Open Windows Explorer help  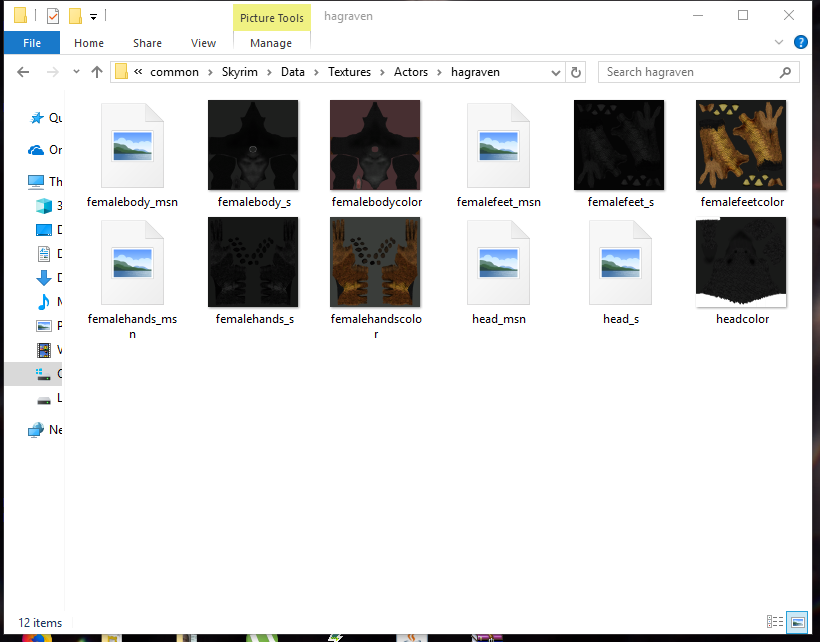pos(801,42)
